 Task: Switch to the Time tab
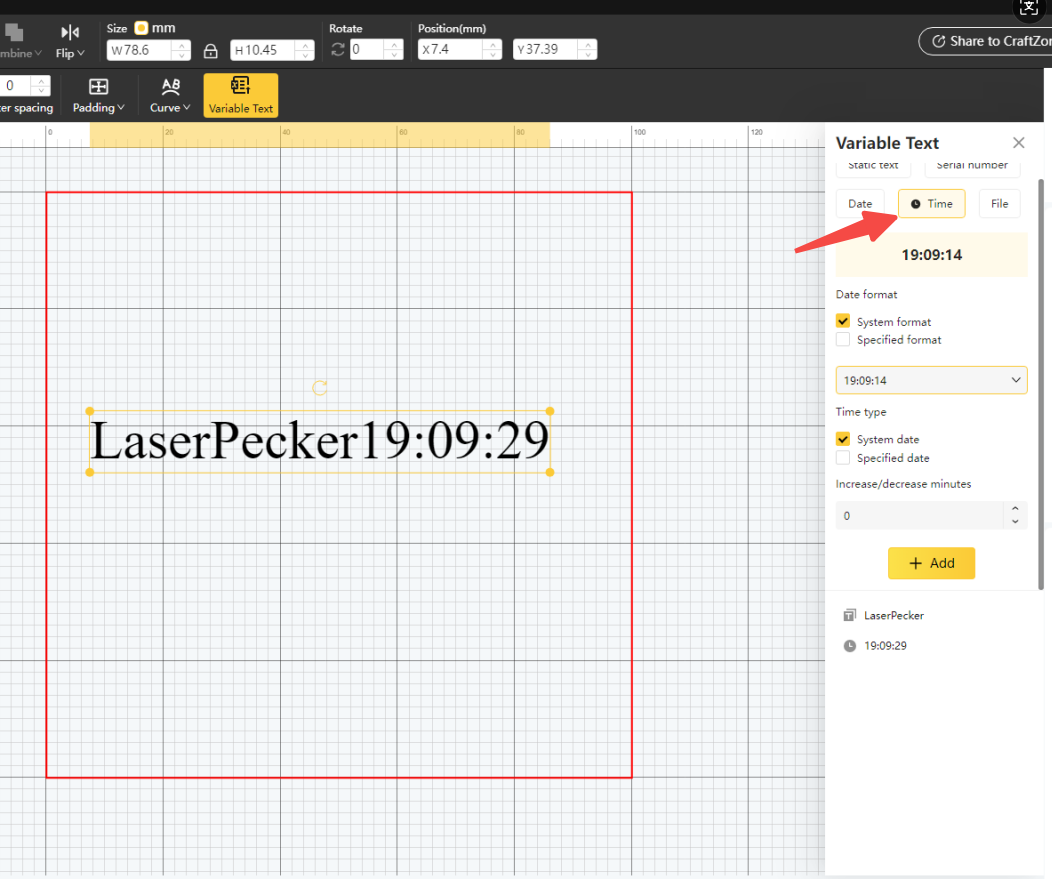[x=932, y=204]
